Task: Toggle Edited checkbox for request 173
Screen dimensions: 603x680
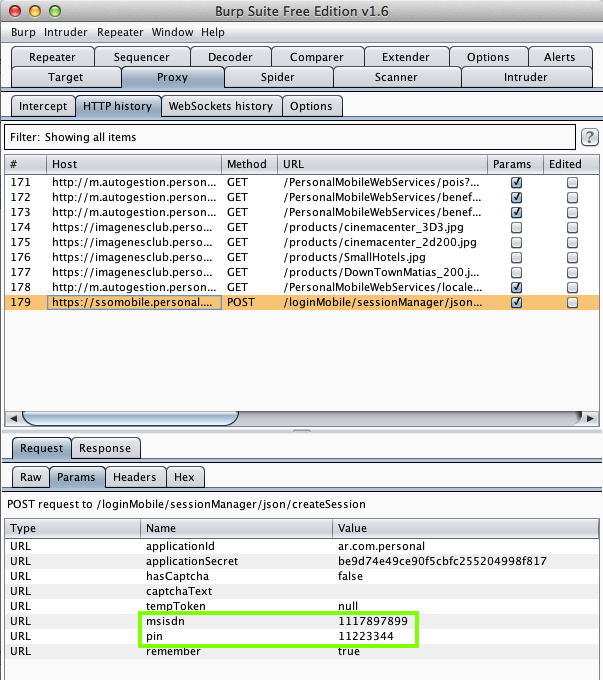Action: pyautogui.click(x=572, y=212)
